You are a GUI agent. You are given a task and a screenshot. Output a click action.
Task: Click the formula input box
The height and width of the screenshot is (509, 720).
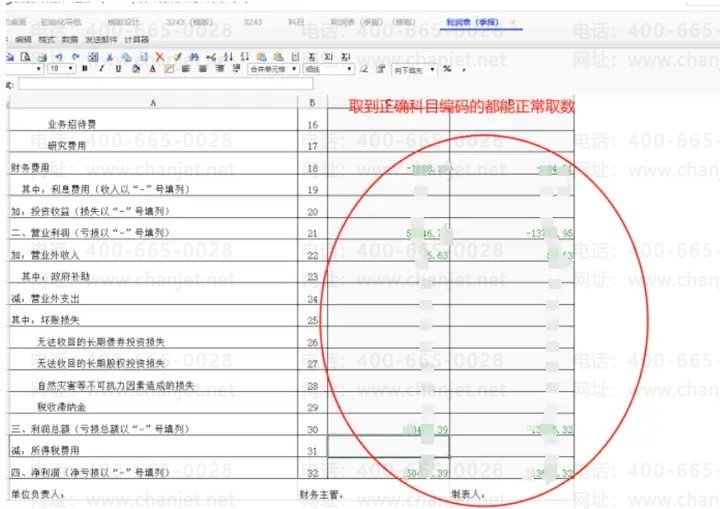(166, 84)
